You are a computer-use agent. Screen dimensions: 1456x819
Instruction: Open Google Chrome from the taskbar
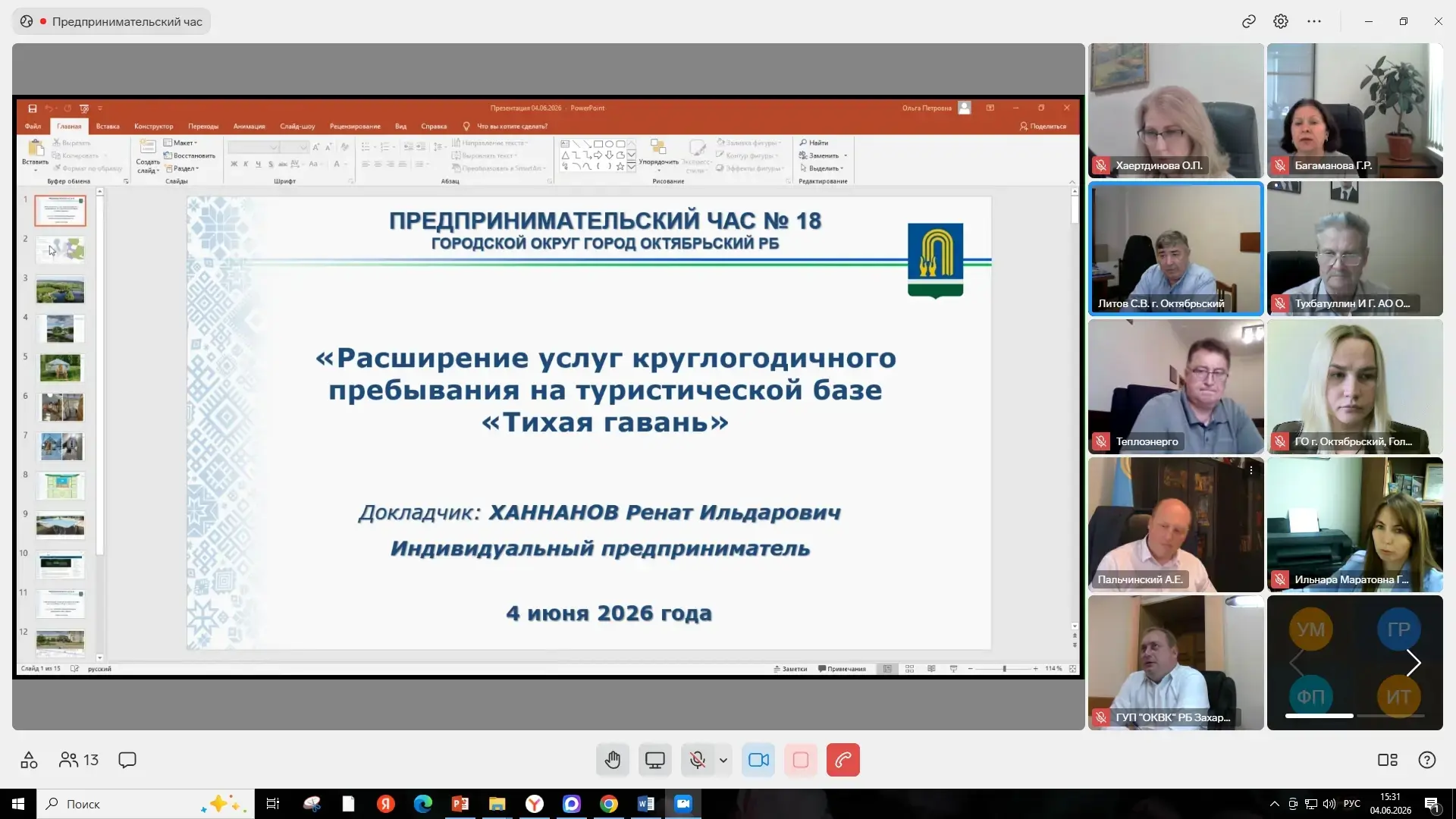tap(609, 804)
